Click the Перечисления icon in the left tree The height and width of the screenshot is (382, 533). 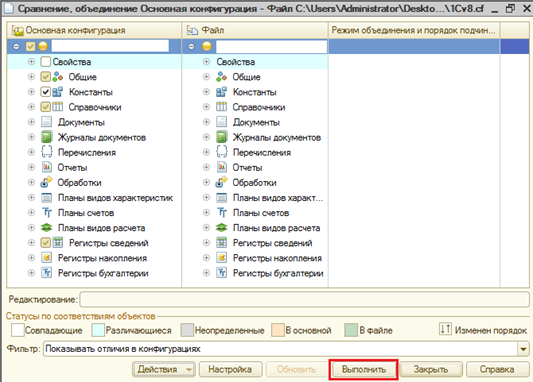pos(47,152)
